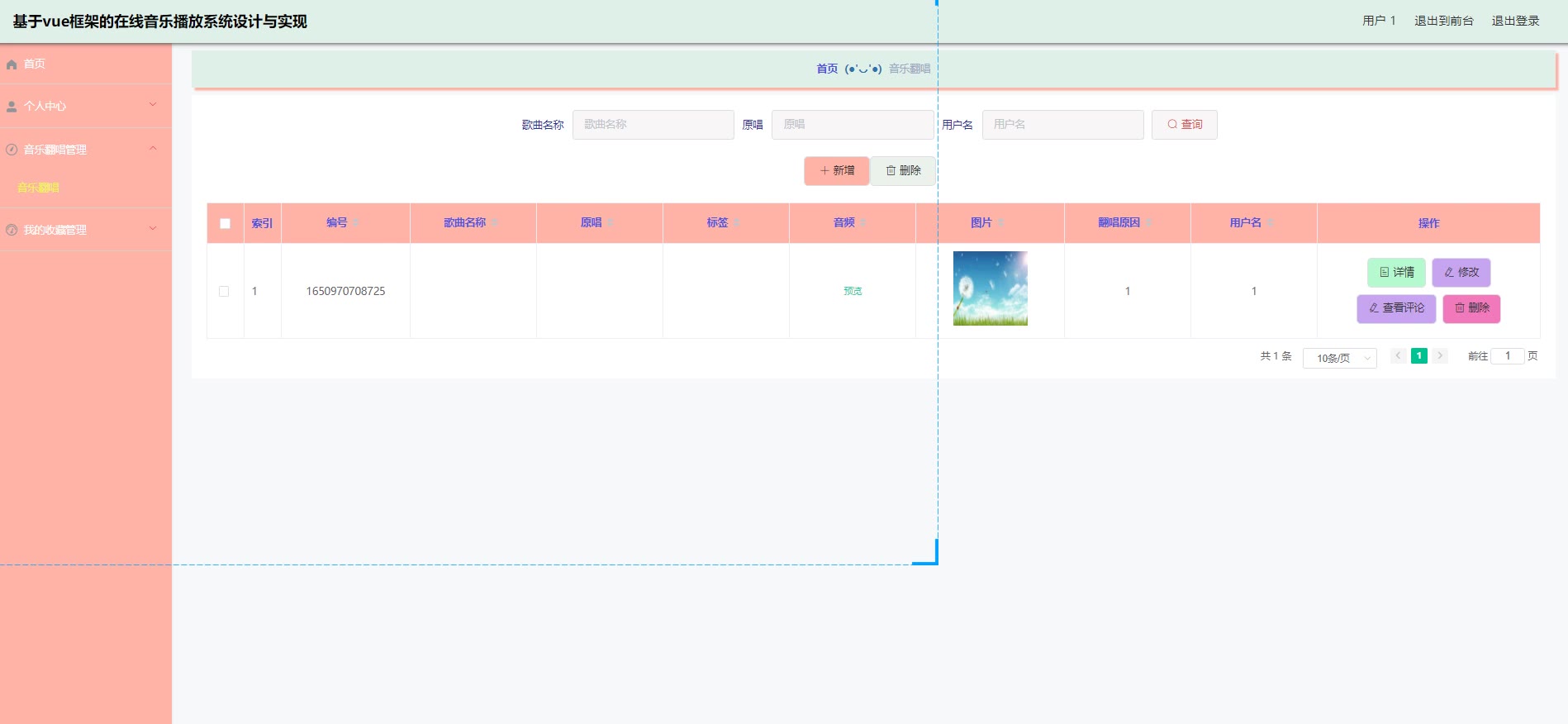Sort by 用户名 column using its sort arrows
Image resolution: width=1568 pixels, height=724 pixels.
(x=1270, y=223)
